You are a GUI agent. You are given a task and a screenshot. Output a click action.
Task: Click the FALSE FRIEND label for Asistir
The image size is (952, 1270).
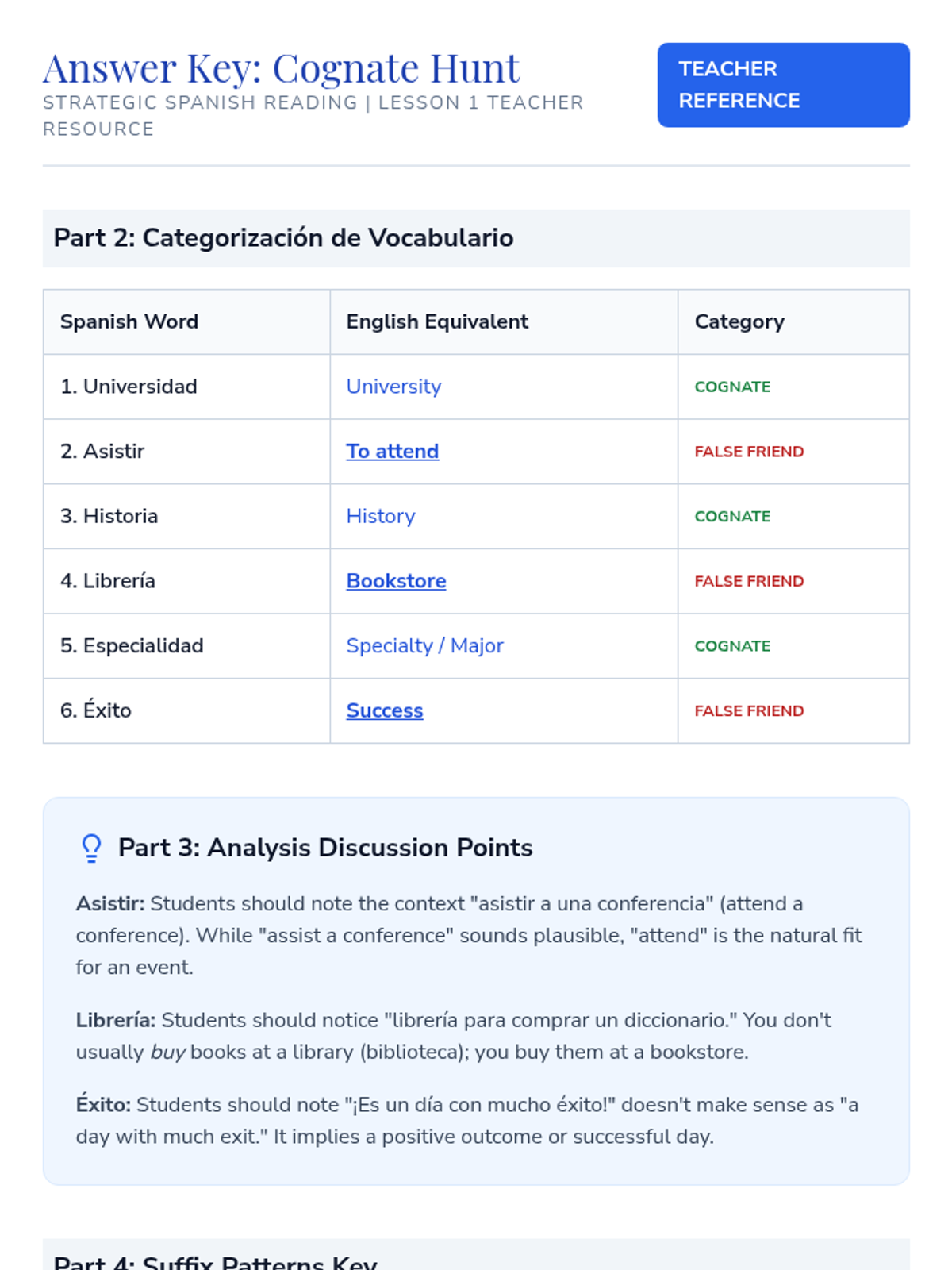[x=749, y=452]
